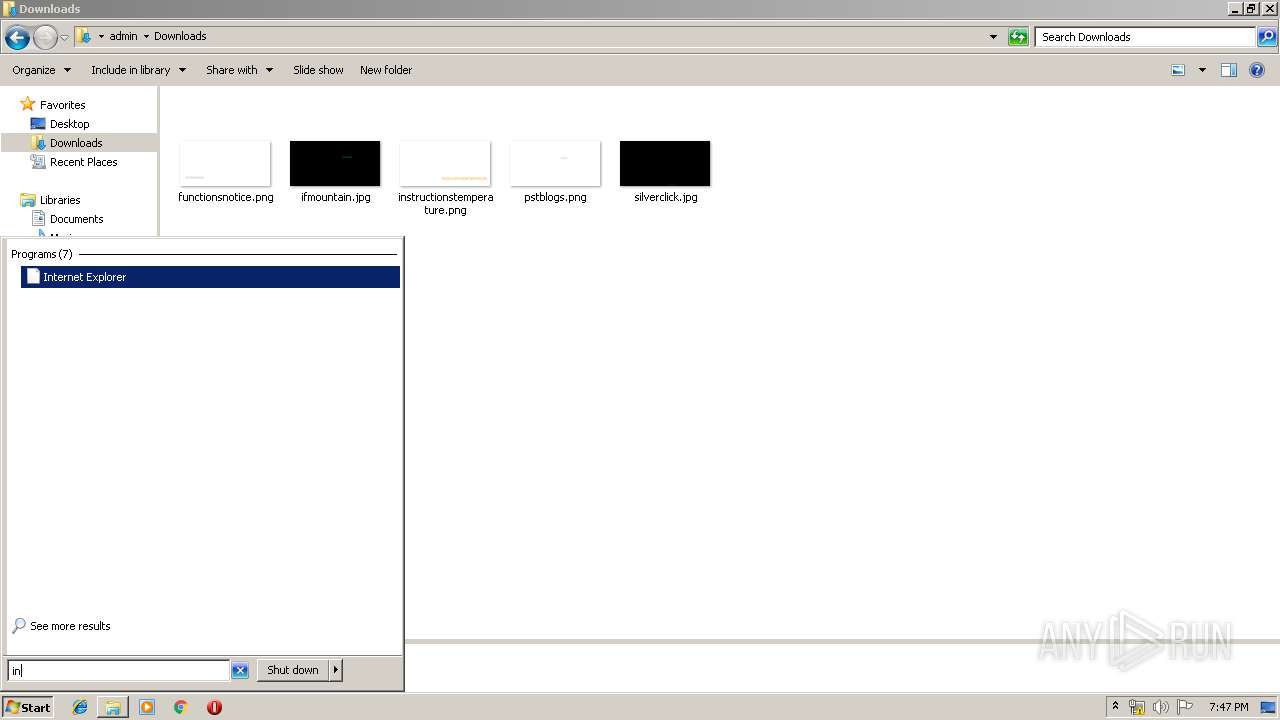Viewport: 1280px width, 720px height.
Task: Click the admin breadcrumb in address bar
Action: [123, 36]
